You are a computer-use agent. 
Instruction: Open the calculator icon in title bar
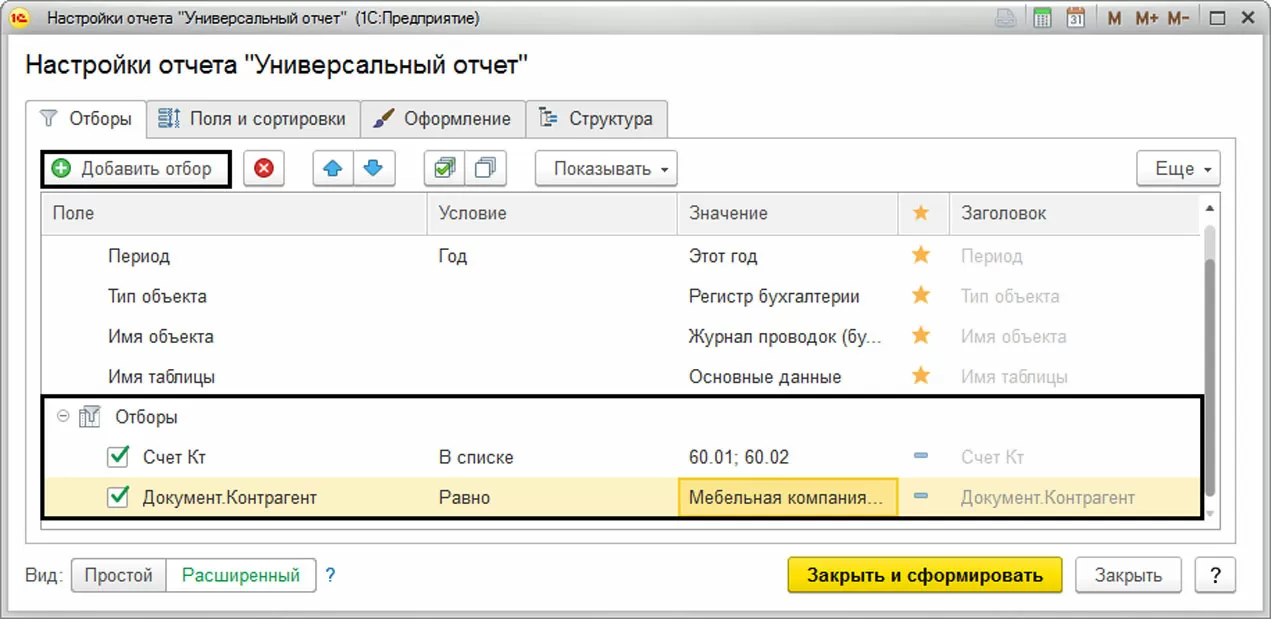coord(1043,19)
